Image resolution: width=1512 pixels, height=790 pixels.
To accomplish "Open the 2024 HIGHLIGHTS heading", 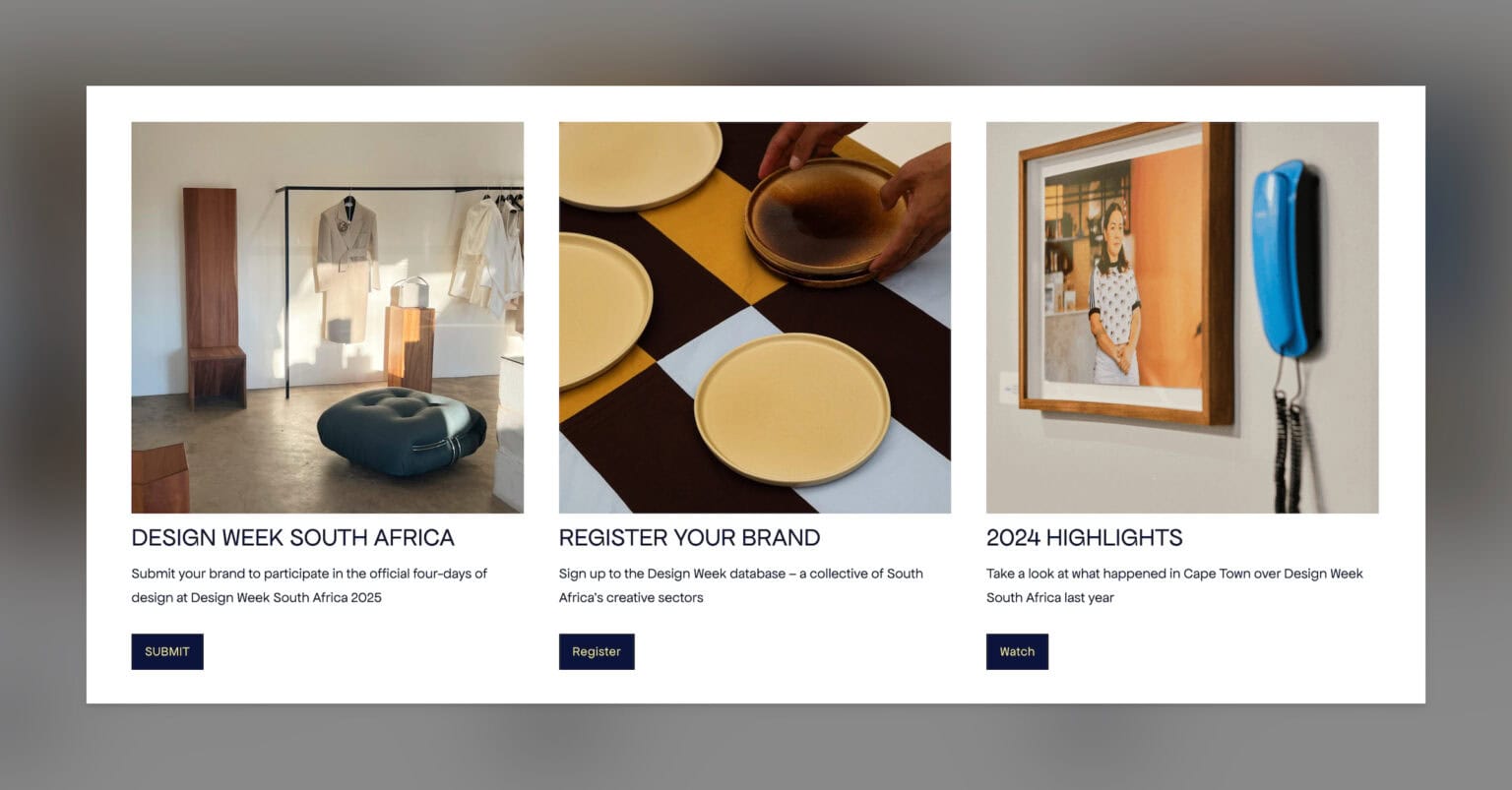I will 1084,537.
